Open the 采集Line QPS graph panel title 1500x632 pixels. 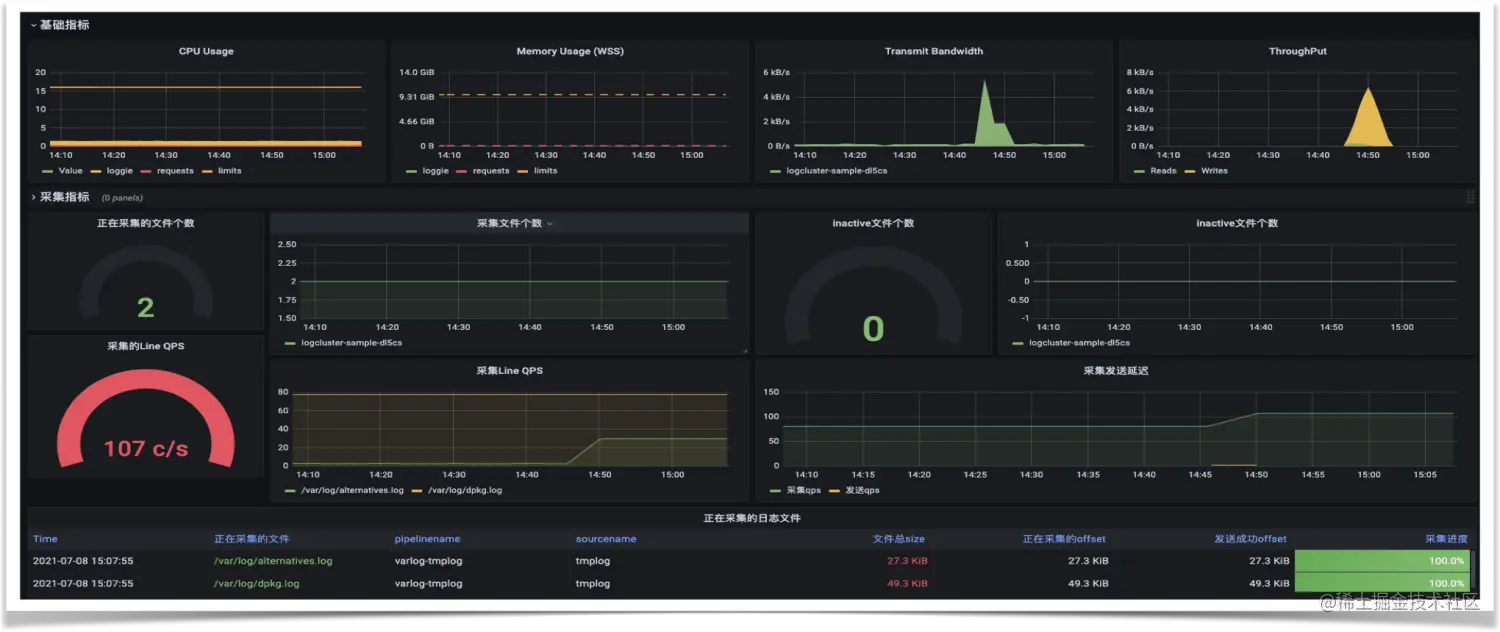tap(510, 371)
